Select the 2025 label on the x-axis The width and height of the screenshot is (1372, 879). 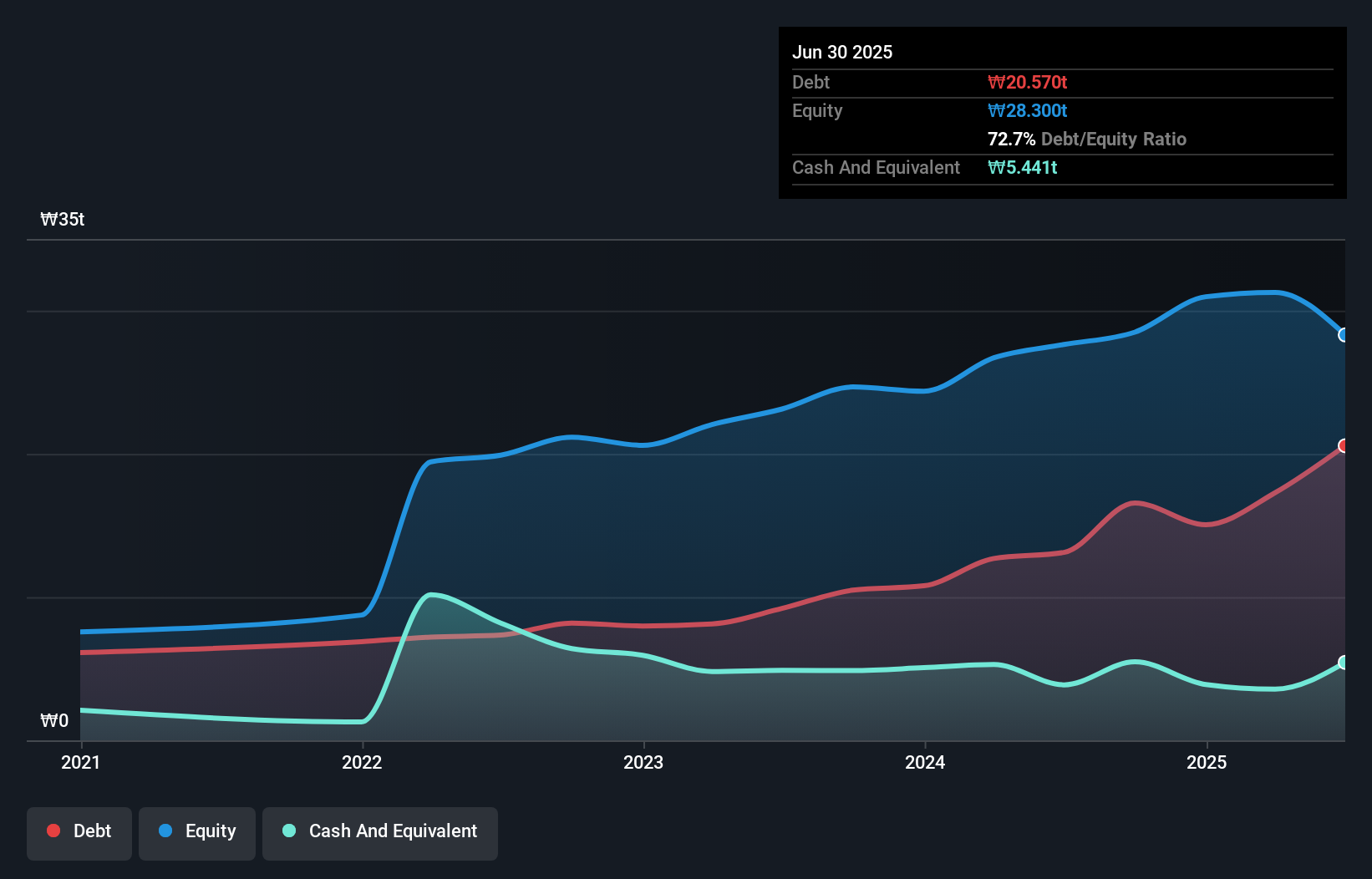coord(1208,762)
